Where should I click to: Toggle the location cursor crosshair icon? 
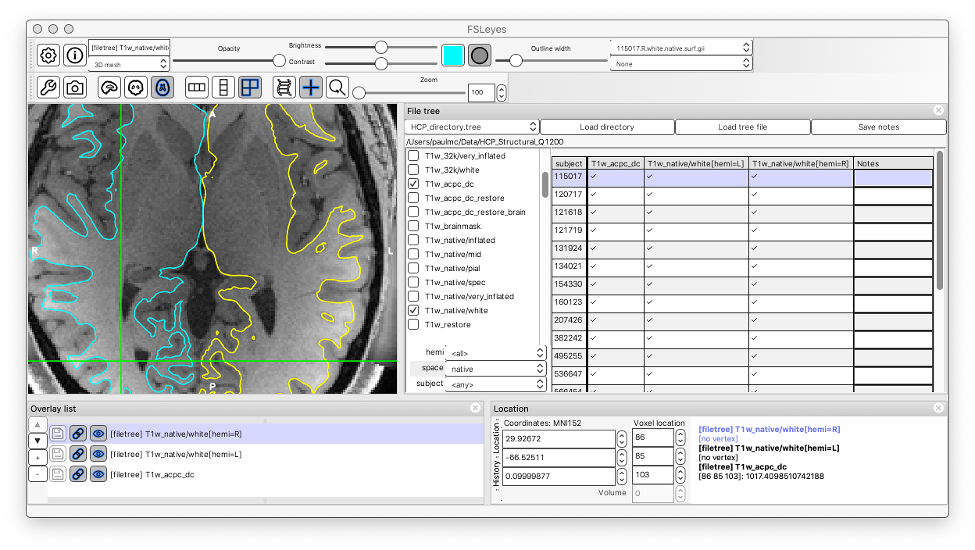(x=311, y=88)
